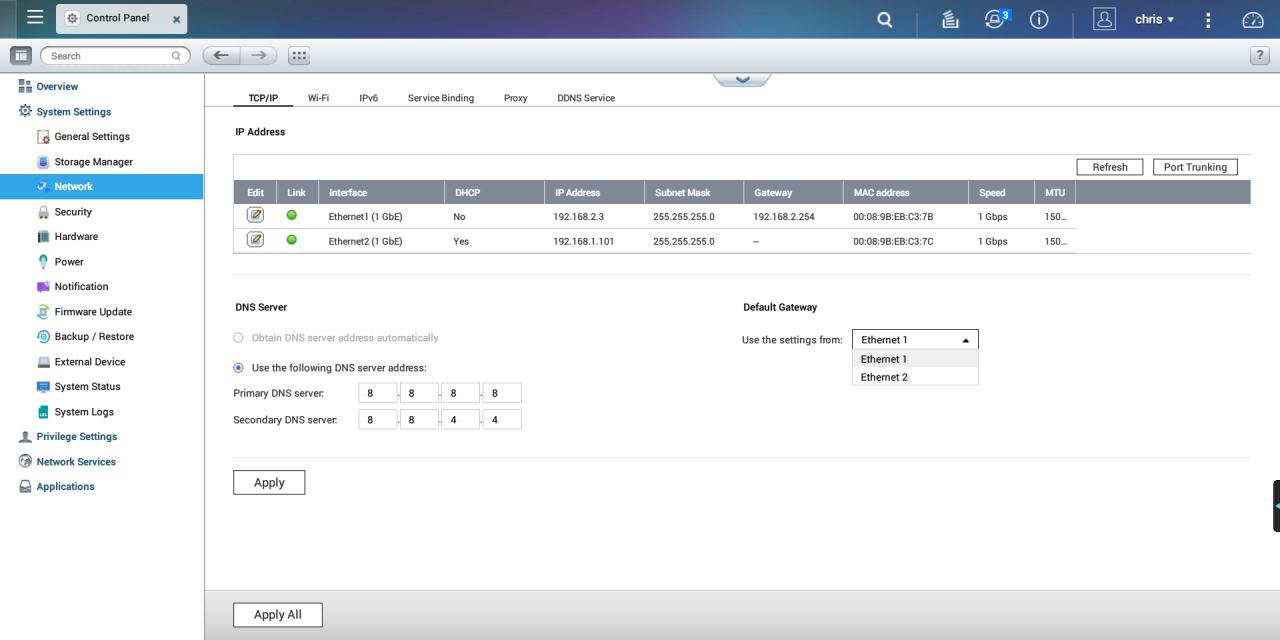The height and width of the screenshot is (640, 1280).
Task: Open the main hamburger menu
Action: (x=35, y=18)
